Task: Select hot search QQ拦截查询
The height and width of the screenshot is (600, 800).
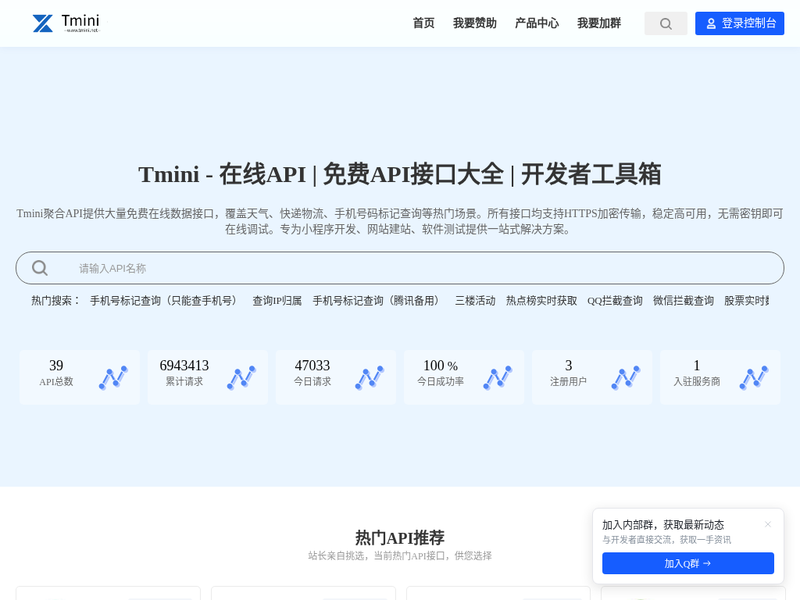Action: [x=615, y=301]
